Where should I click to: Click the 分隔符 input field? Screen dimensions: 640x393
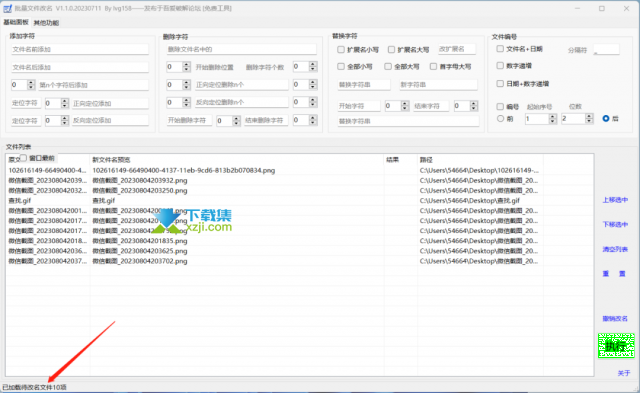coord(606,50)
